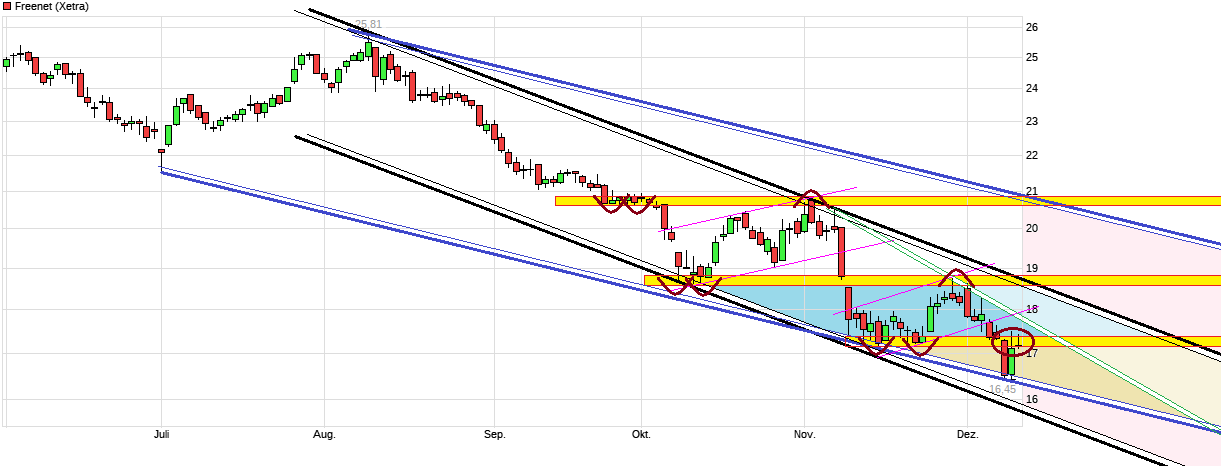Click the 25,81 high price annotation
This screenshot has width=1221, height=466.
tap(369, 24)
